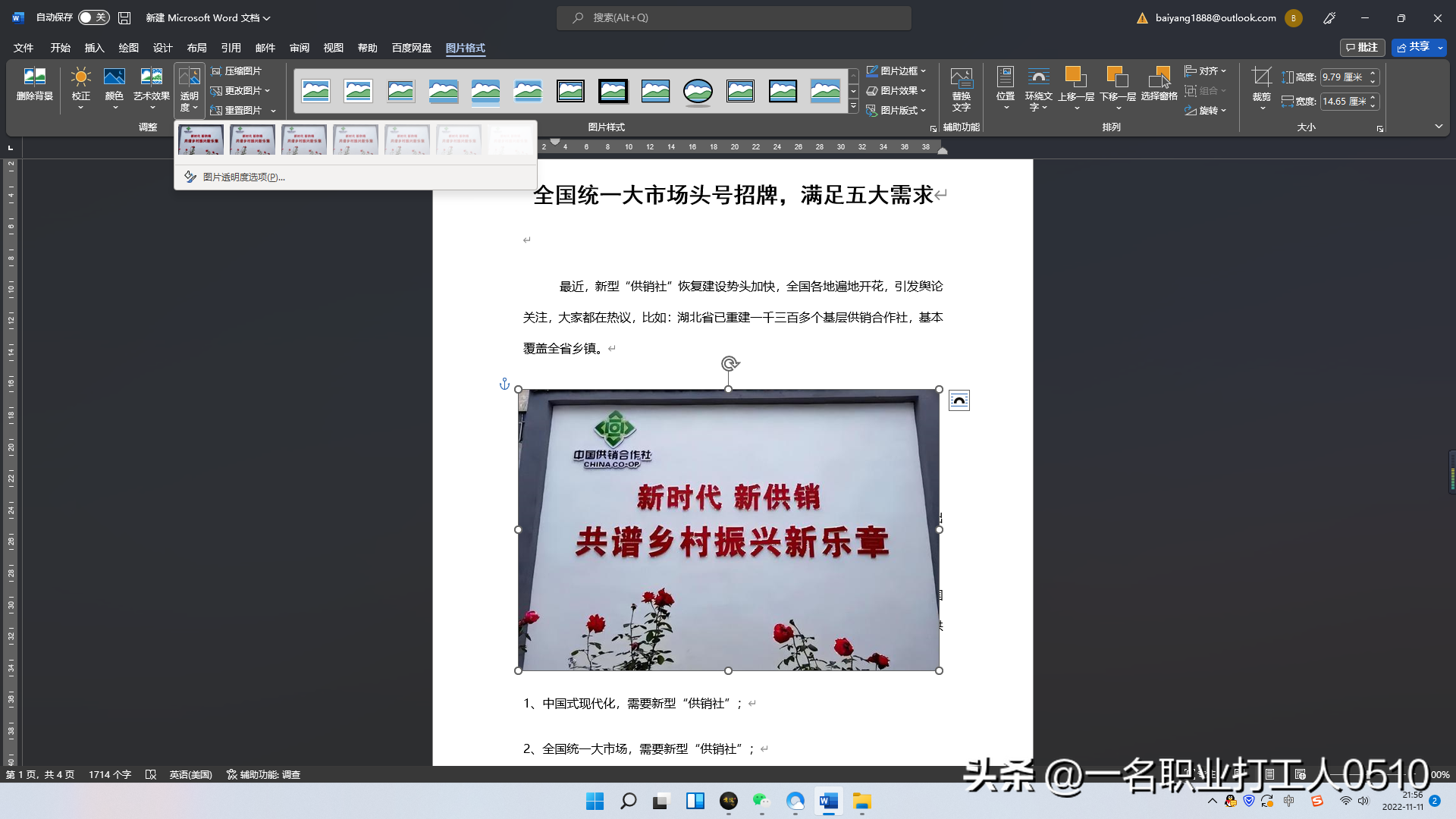Expand the picture styles gallery

[853, 107]
